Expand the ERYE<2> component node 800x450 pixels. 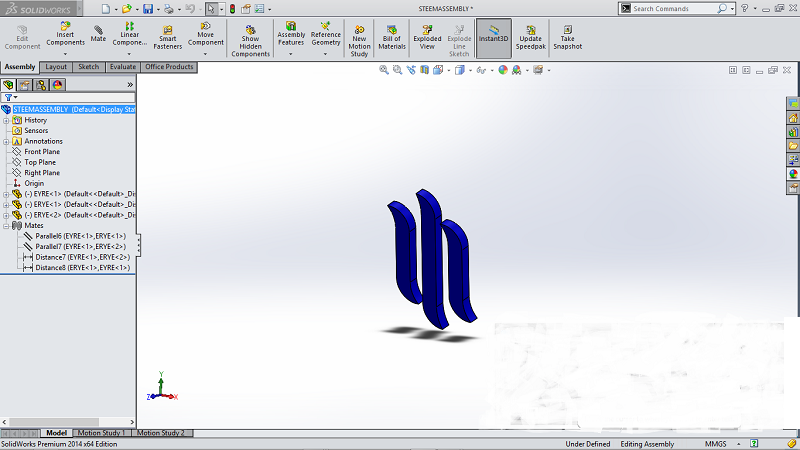tap(6, 215)
